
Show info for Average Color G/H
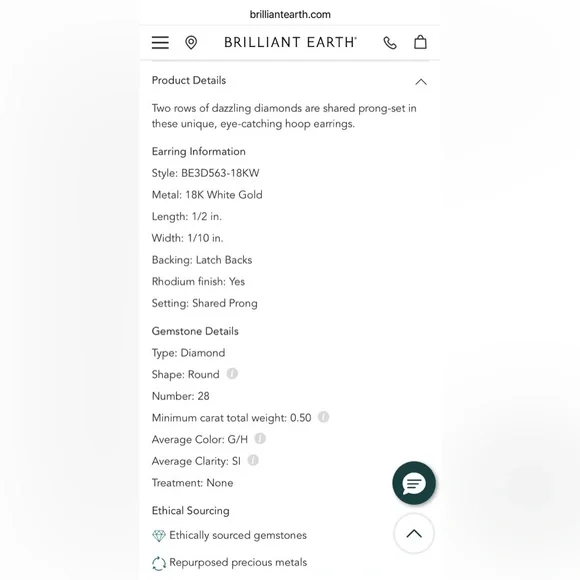click(260, 439)
